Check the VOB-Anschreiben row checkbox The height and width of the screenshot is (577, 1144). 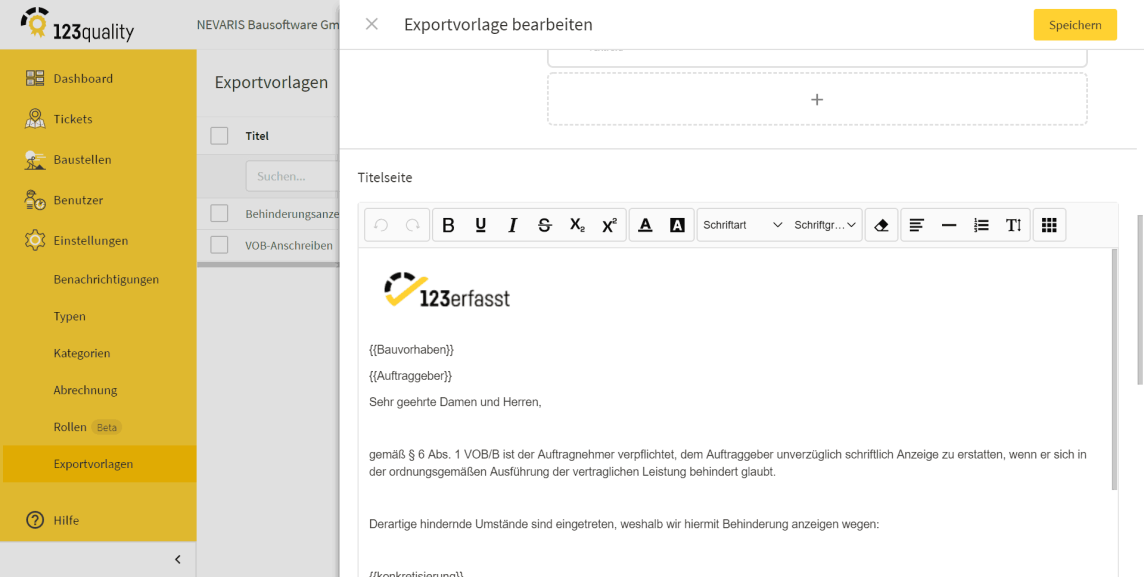(x=220, y=245)
